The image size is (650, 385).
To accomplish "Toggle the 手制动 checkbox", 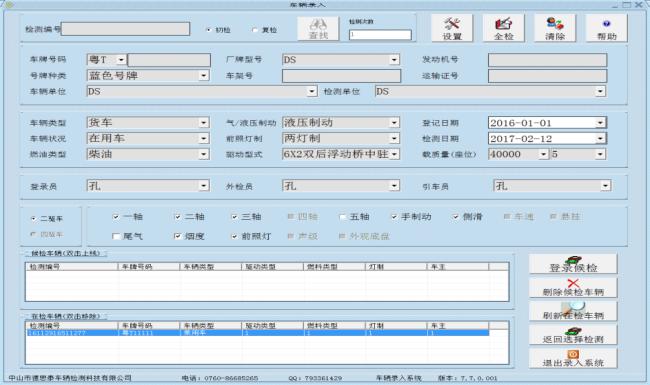I will point(394,217).
